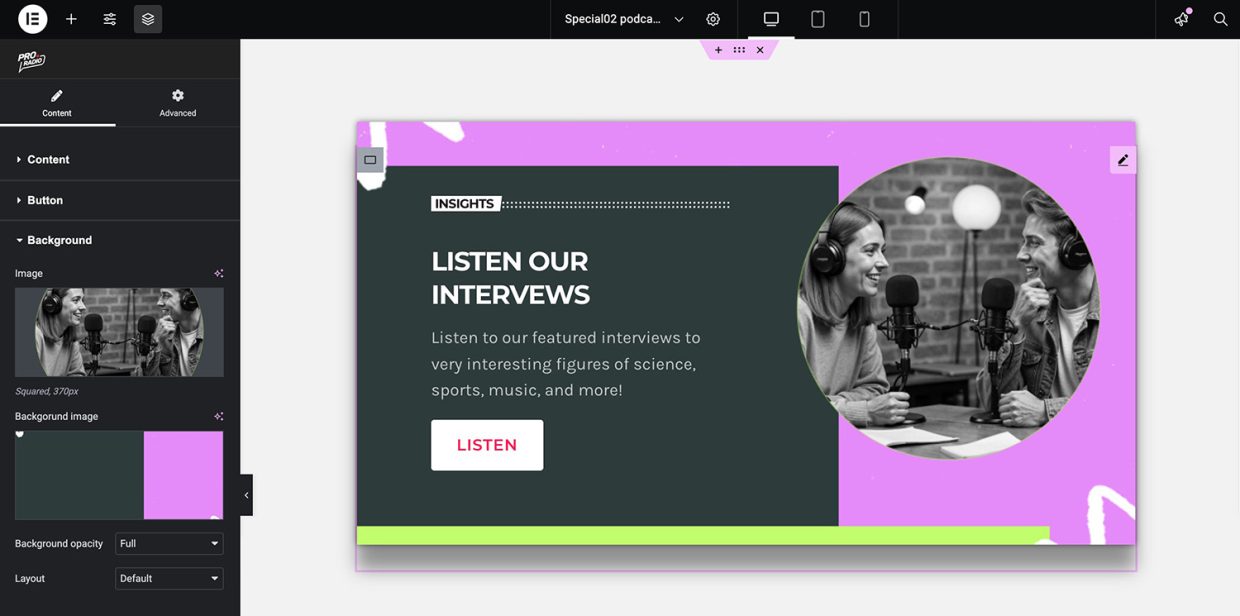Switch to the Advanced tab
The width and height of the screenshot is (1240, 616).
pyautogui.click(x=177, y=102)
